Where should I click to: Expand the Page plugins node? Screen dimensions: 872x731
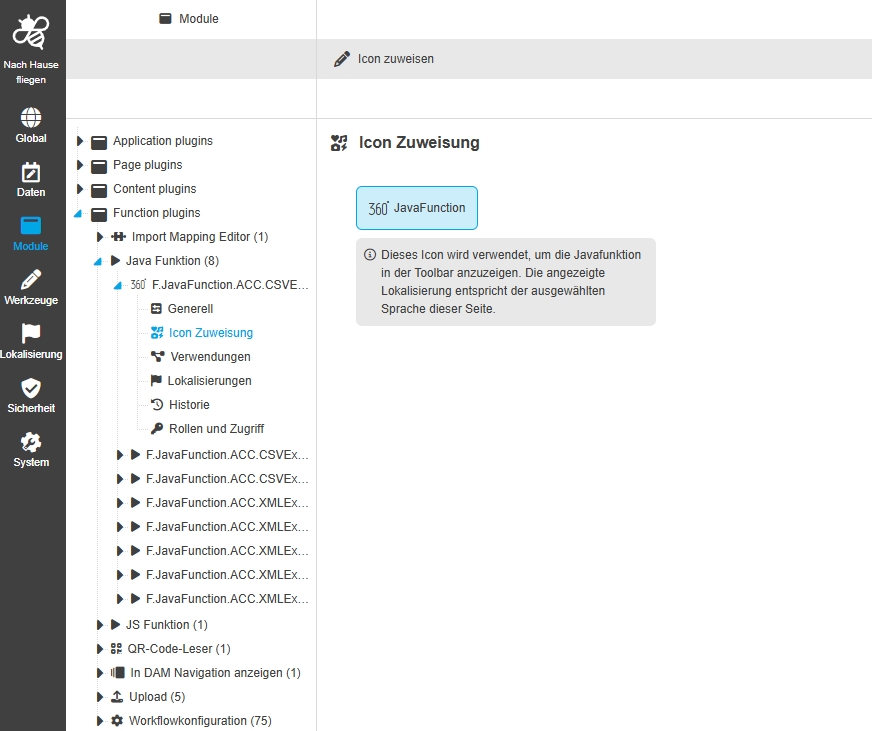tap(80, 165)
